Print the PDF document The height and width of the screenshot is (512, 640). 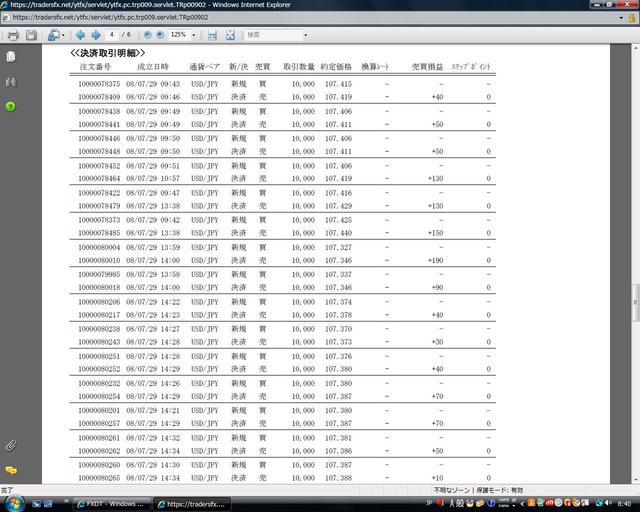click(13, 35)
